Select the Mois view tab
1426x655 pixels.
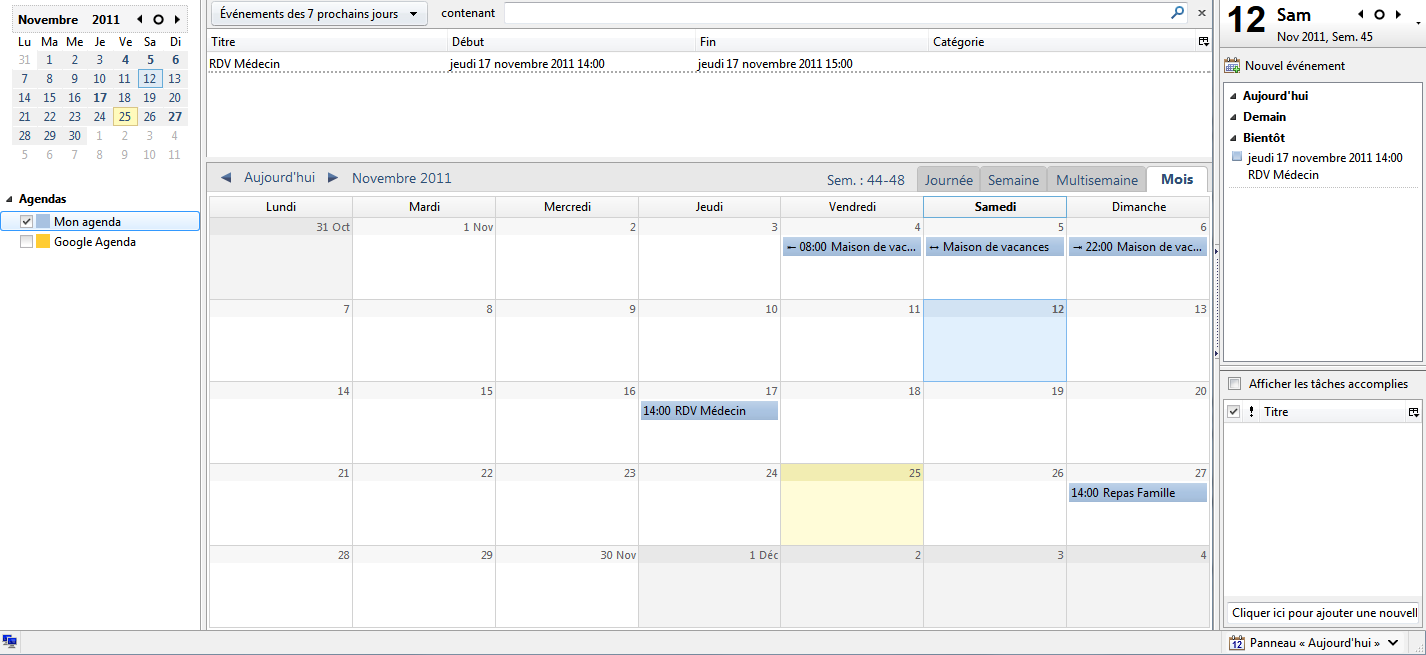(x=1177, y=179)
